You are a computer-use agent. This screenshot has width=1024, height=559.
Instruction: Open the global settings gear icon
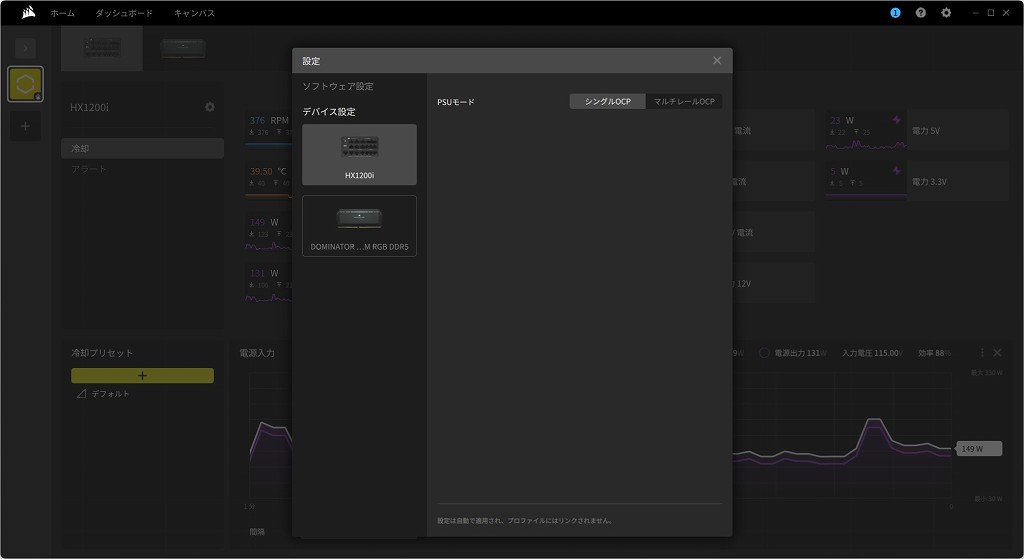point(946,12)
